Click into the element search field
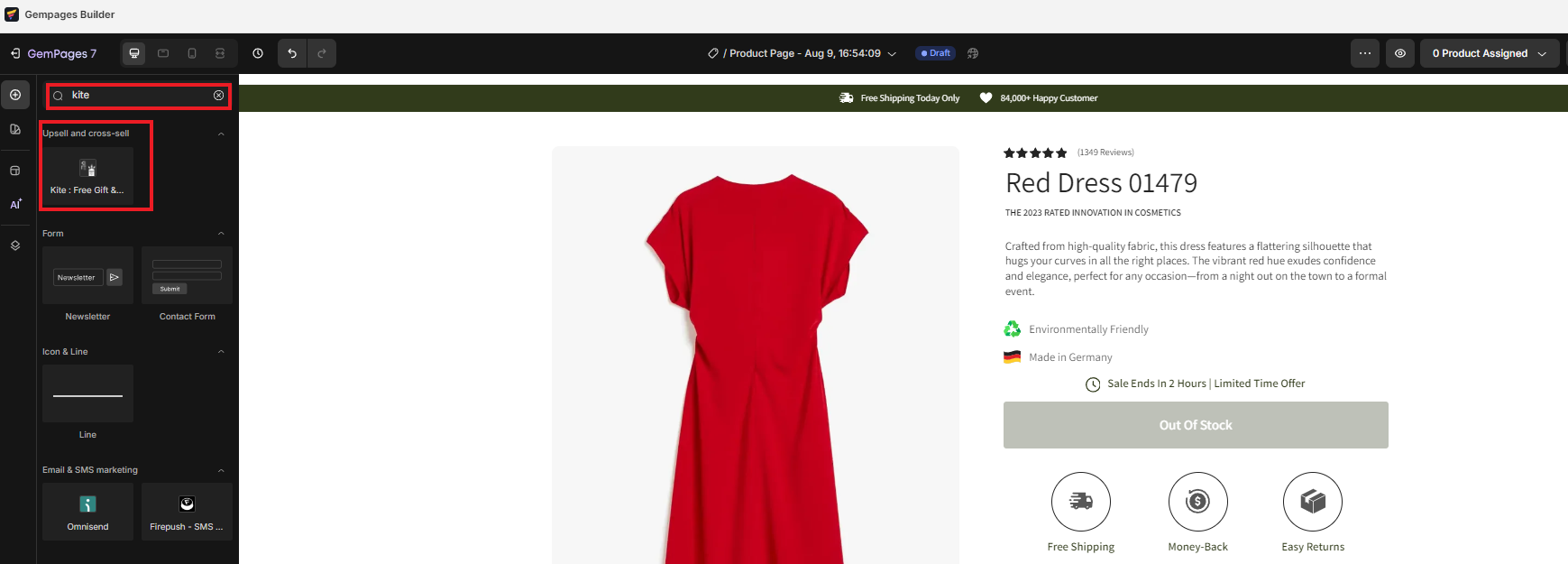Image resolution: width=1568 pixels, height=564 pixels. coord(135,96)
